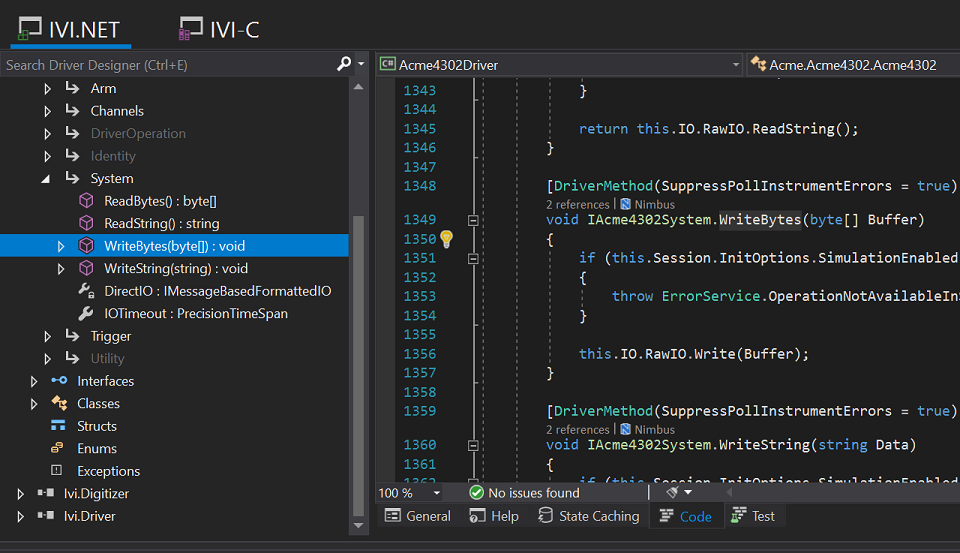
Task: Open the Acme.Acme4302.Acme4302 class dropdown
Action: pos(853,64)
